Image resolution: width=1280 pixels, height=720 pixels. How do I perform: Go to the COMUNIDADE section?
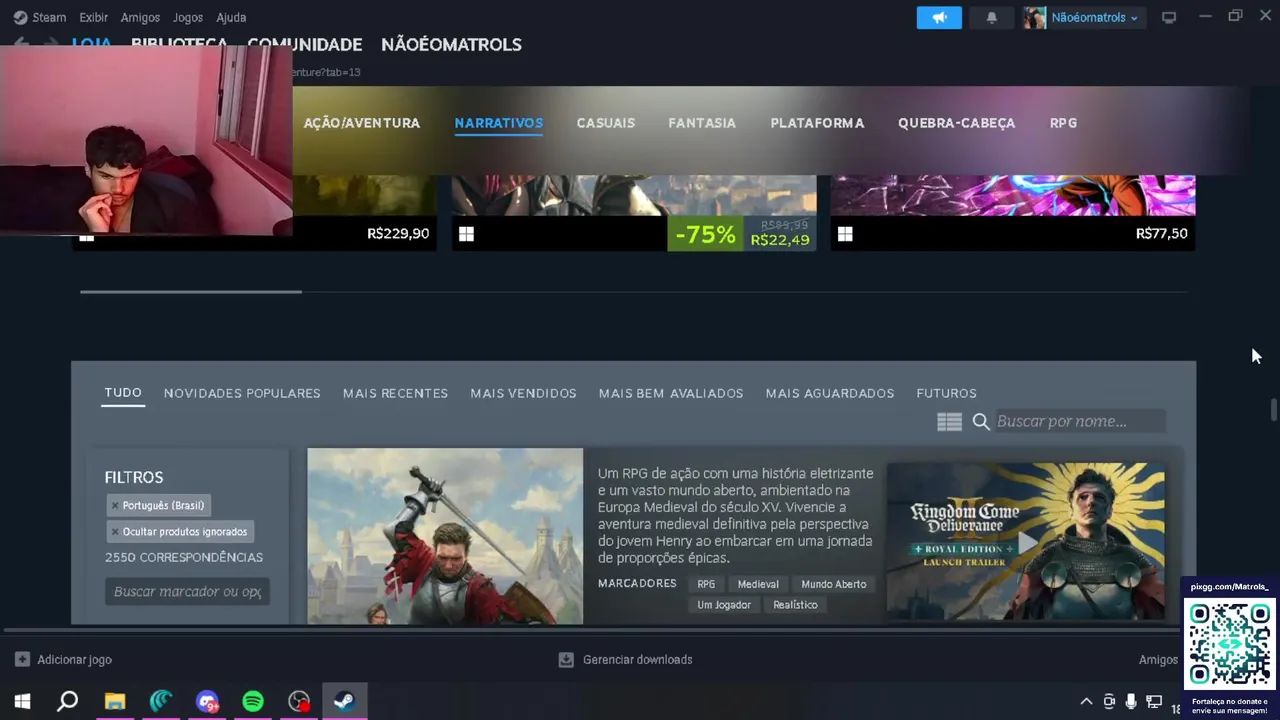pyautogui.click(x=304, y=44)
